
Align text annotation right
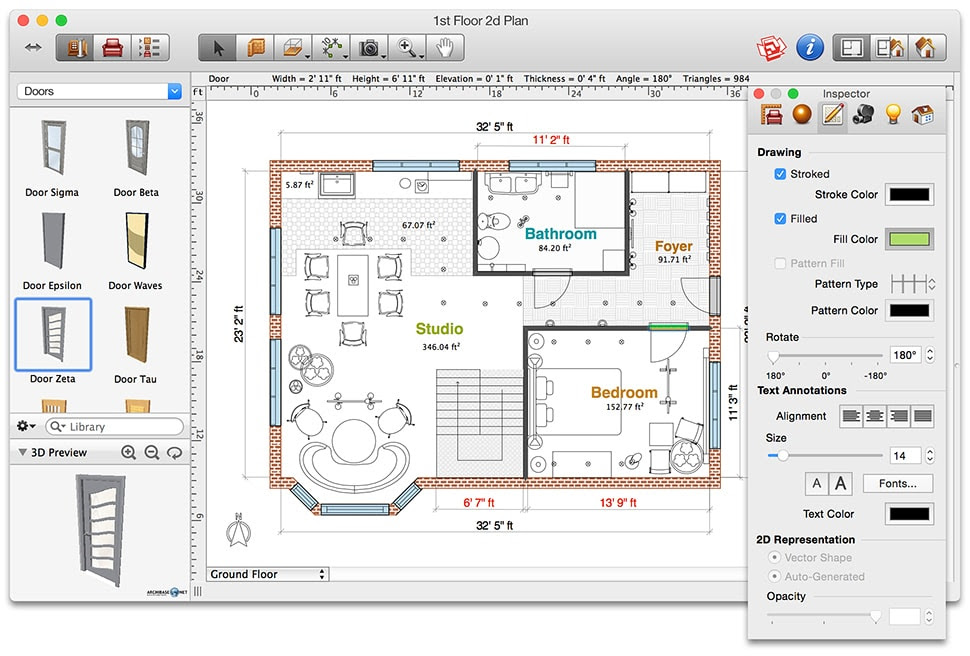pos(898,416)
